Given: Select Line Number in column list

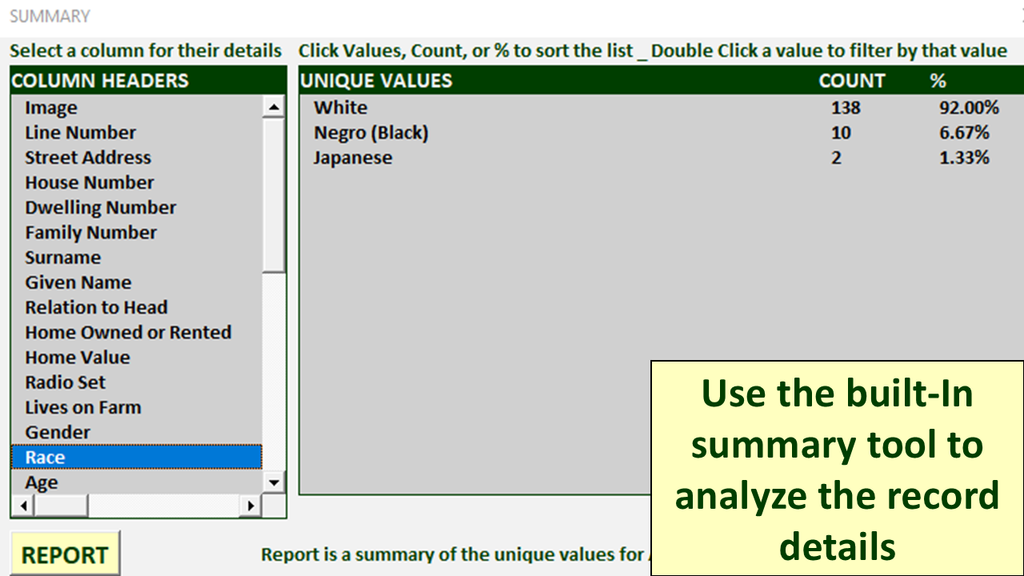Looking at the screenshot, I should click(x=80, y=133).
